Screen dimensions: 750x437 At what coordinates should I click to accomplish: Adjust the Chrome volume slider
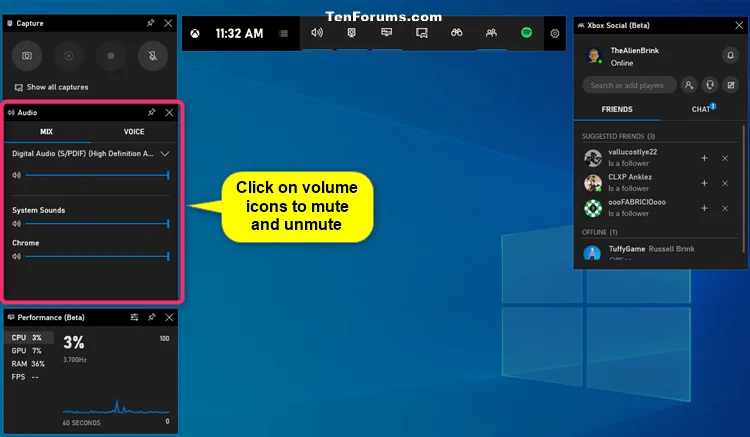pos(98,256)
